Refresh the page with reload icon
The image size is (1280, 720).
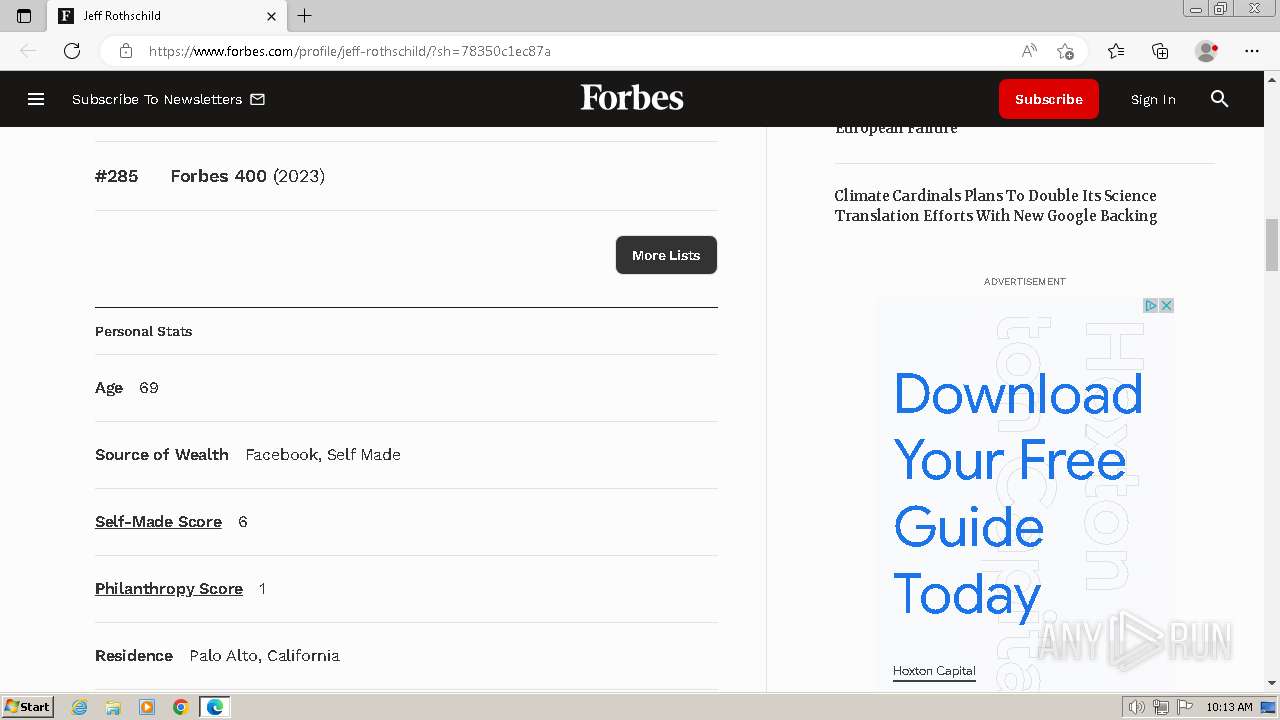(x=72, y=51)
